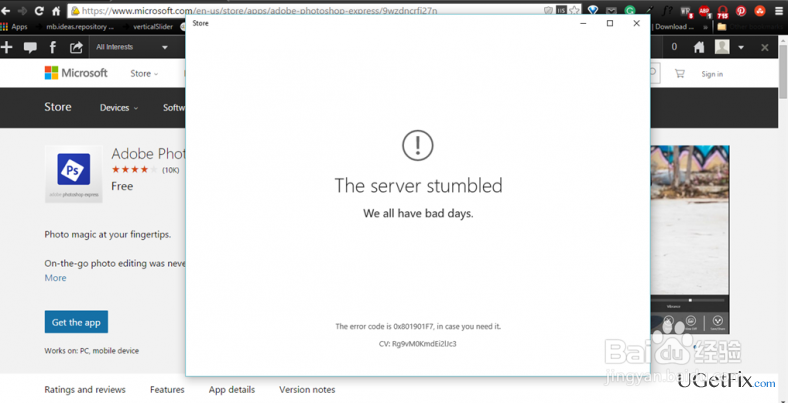Click the Microsoft logo on the web page
The width and height of the screenshot is (788, 404).
76,73
